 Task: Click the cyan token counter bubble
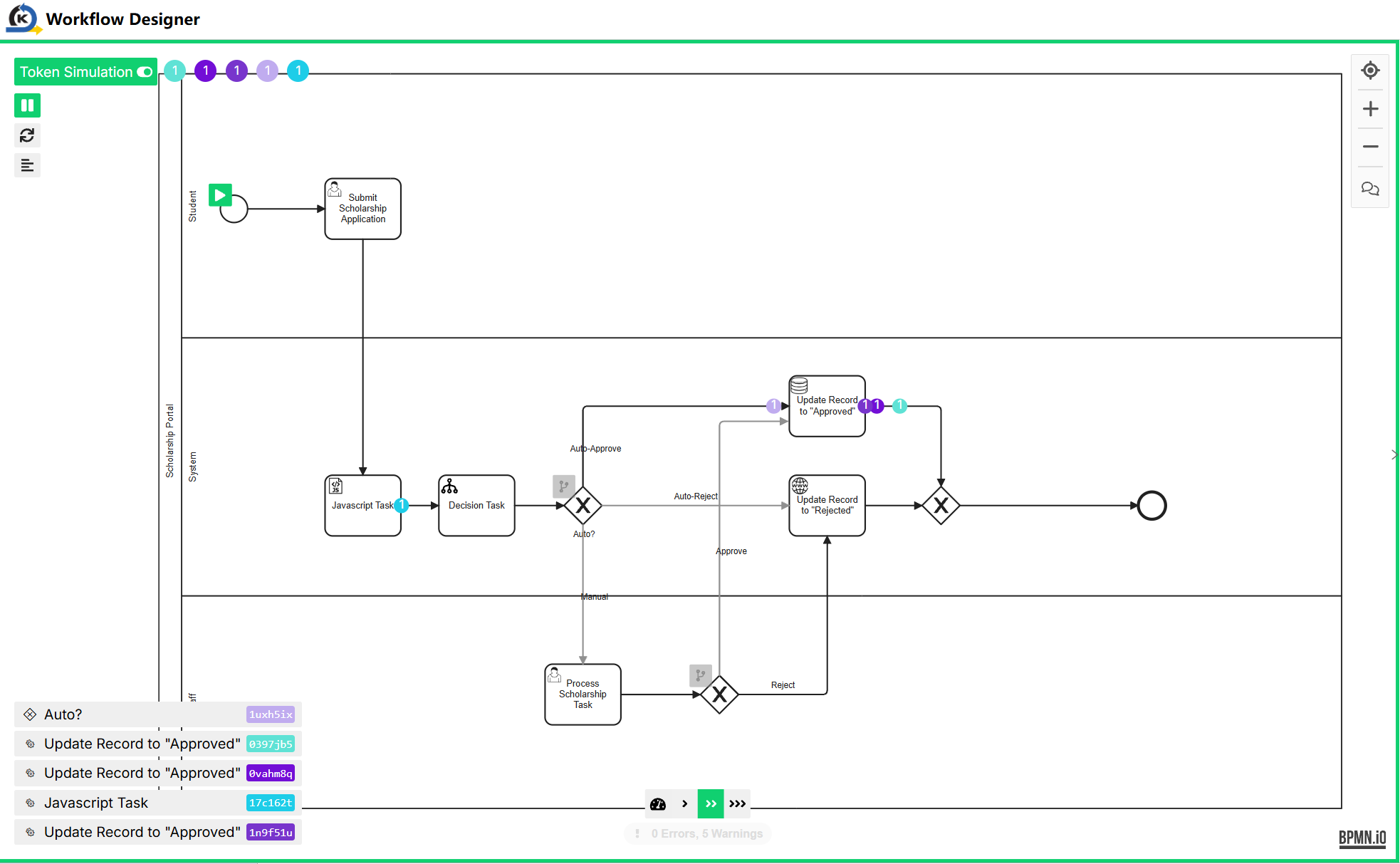coord(298,71)
